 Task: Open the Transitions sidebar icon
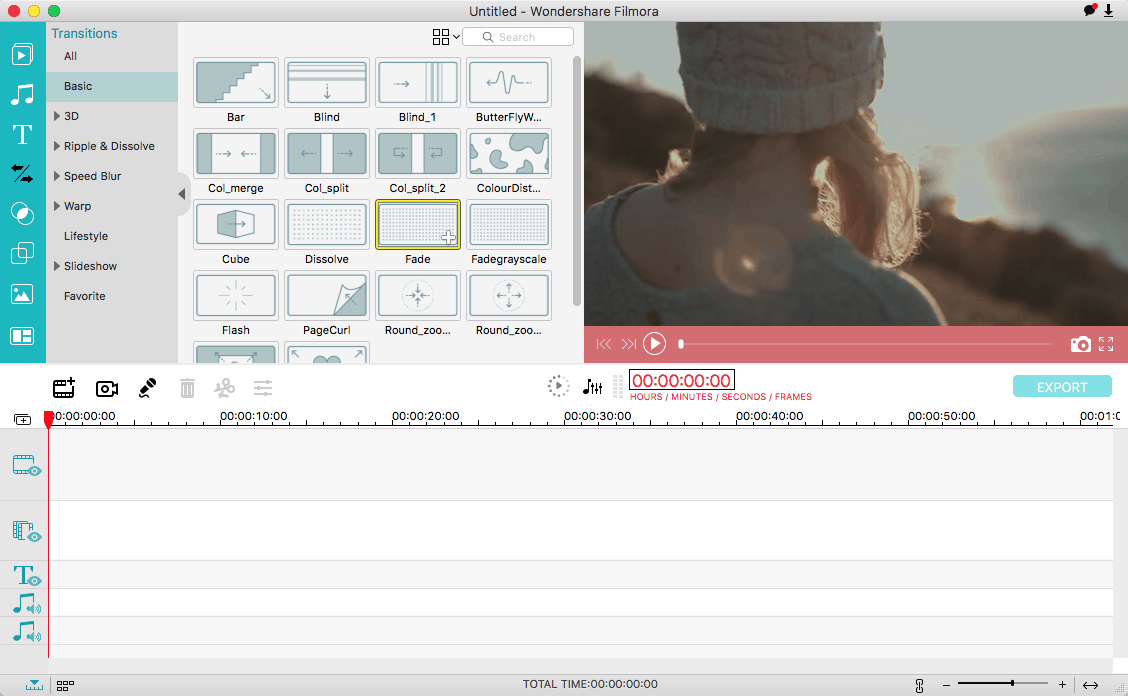22,173
